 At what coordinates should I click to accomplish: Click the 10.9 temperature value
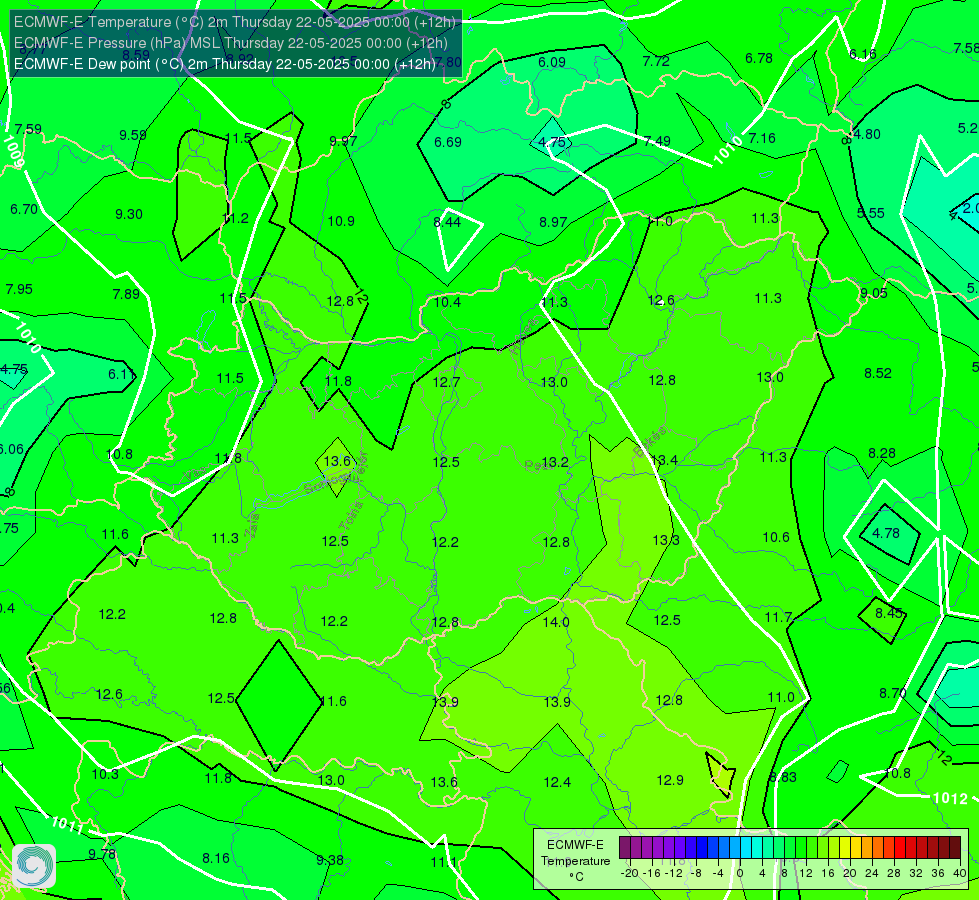(x=341, y=221)
